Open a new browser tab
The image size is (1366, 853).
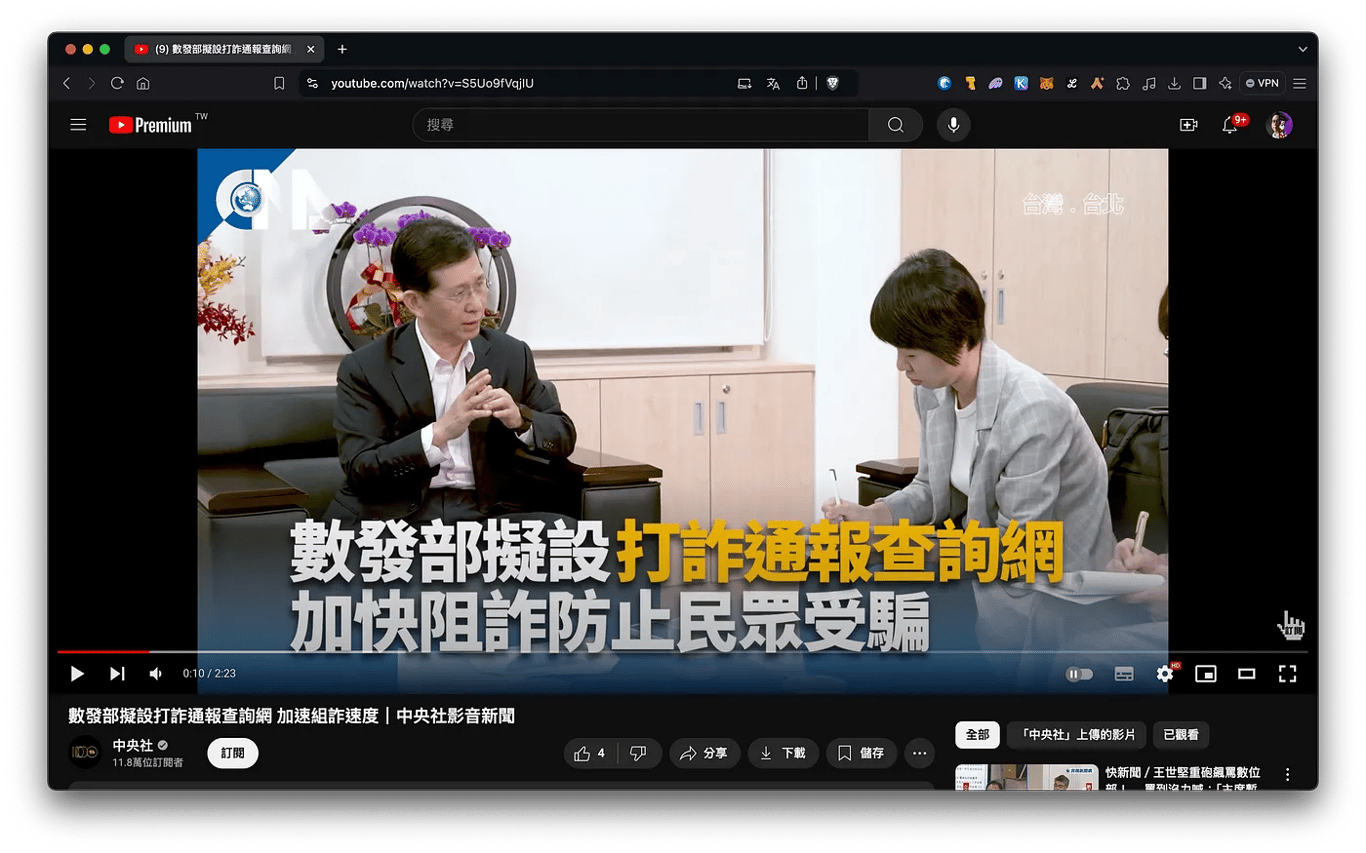[x=342, y=49]
